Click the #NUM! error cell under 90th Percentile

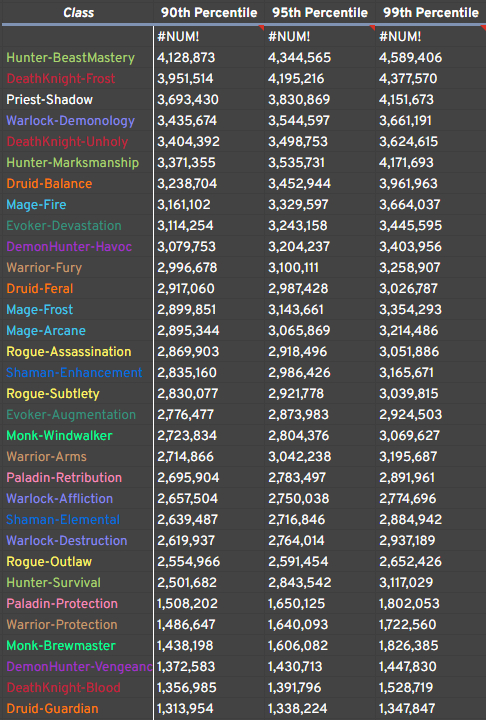(x=209, y=36)
